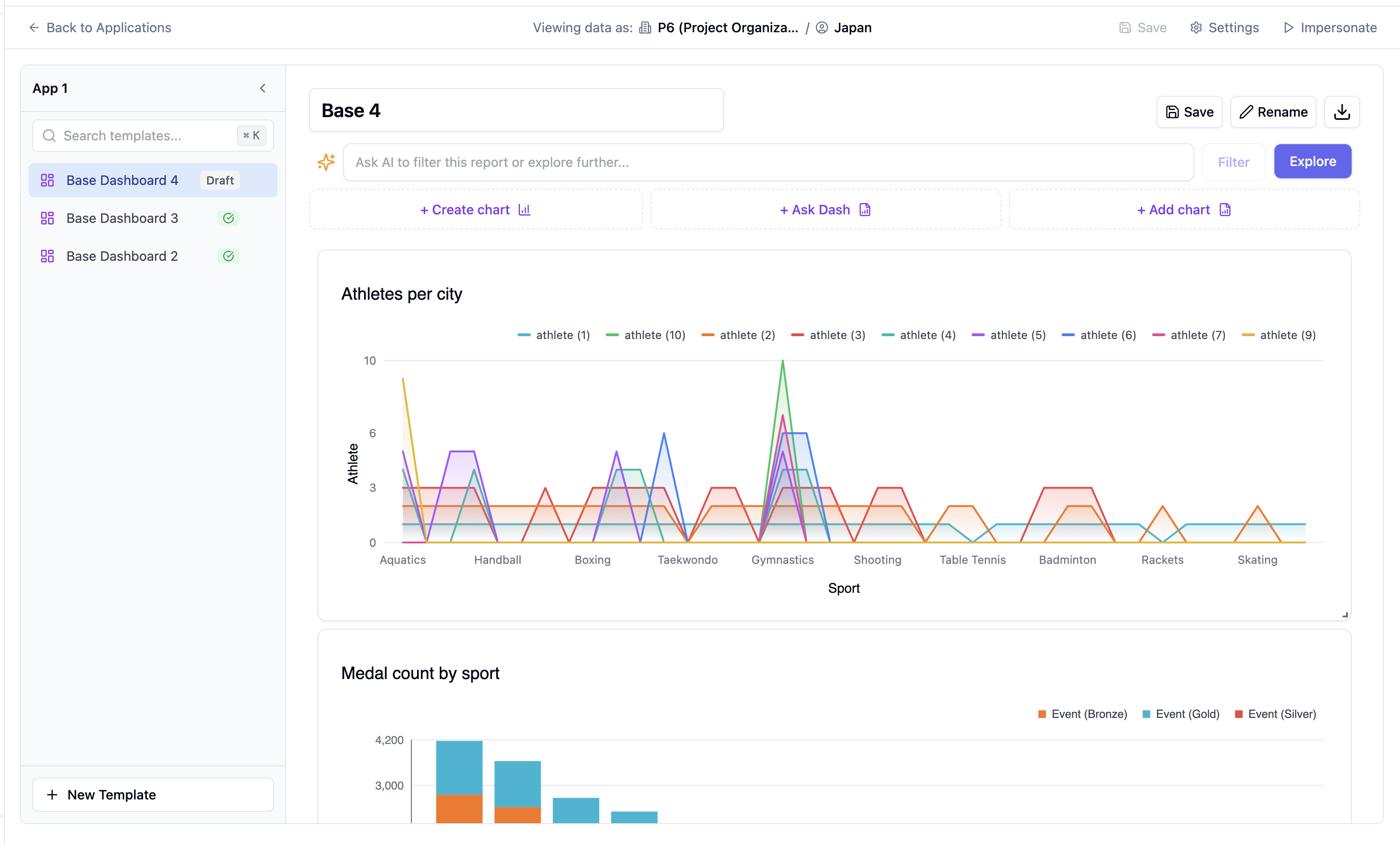Toggle athlete (5) in the chart legend

(1009, 335)
